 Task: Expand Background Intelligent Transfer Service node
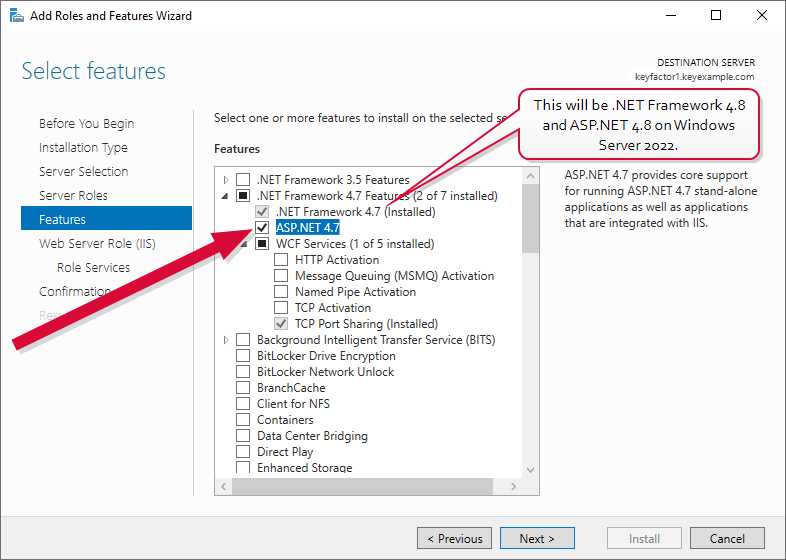[226, 340]
